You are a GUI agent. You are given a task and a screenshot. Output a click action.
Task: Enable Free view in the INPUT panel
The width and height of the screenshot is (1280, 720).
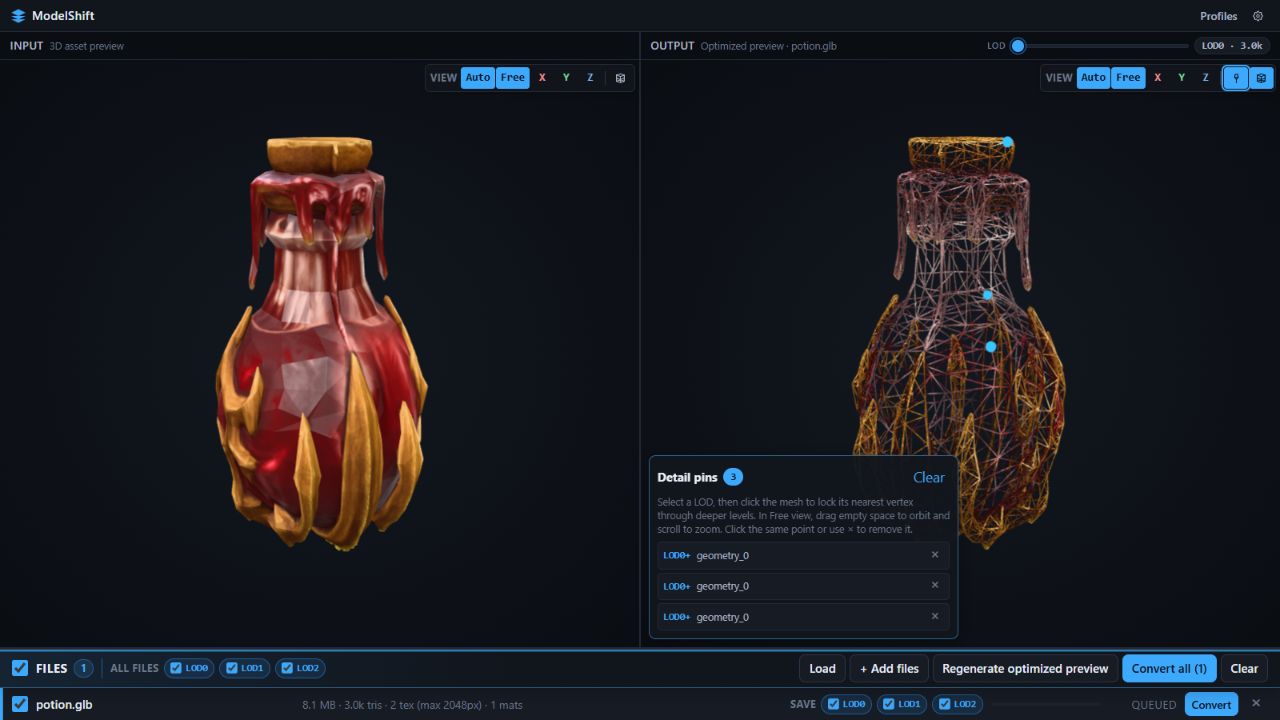coord(513,78)
